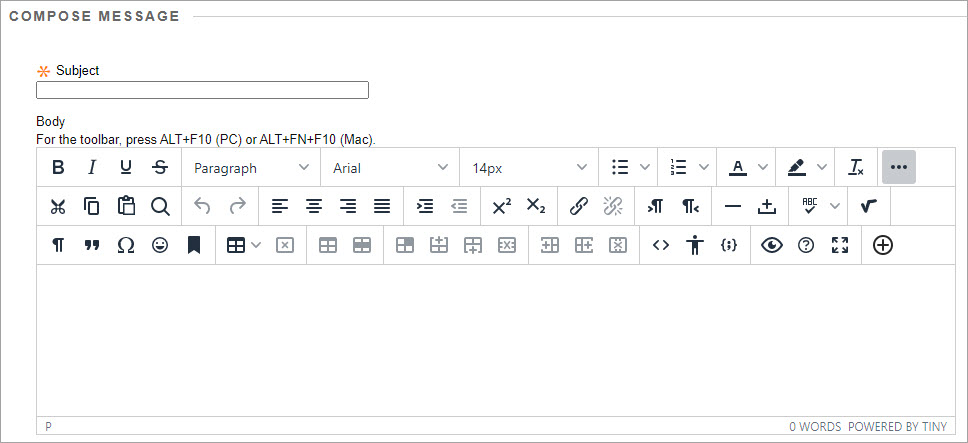Toggle italic text formatting
The width and height of the screenshot is (968, 443).
pos(91,168)
